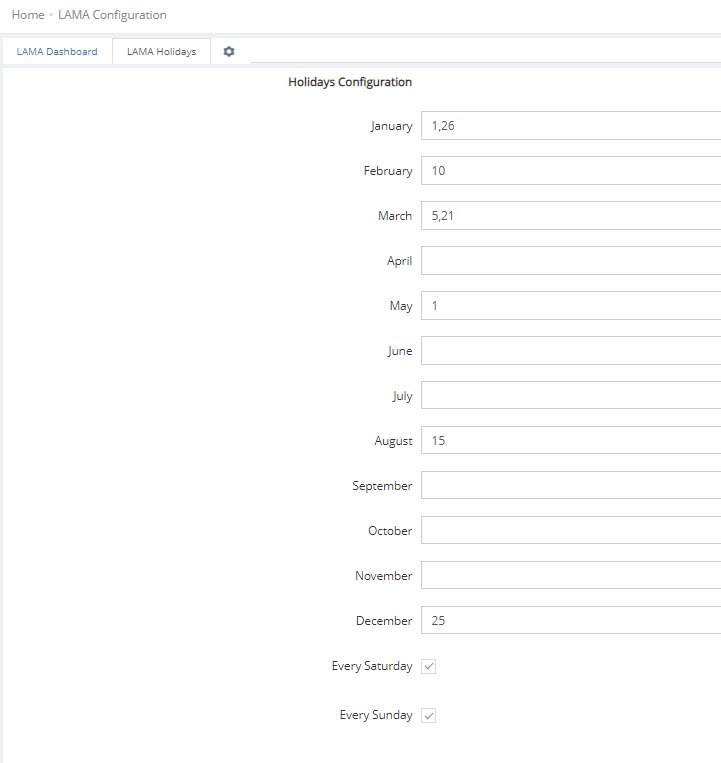Click the January holidays input field
Screen dimensions: 721x763
[570, 126]
